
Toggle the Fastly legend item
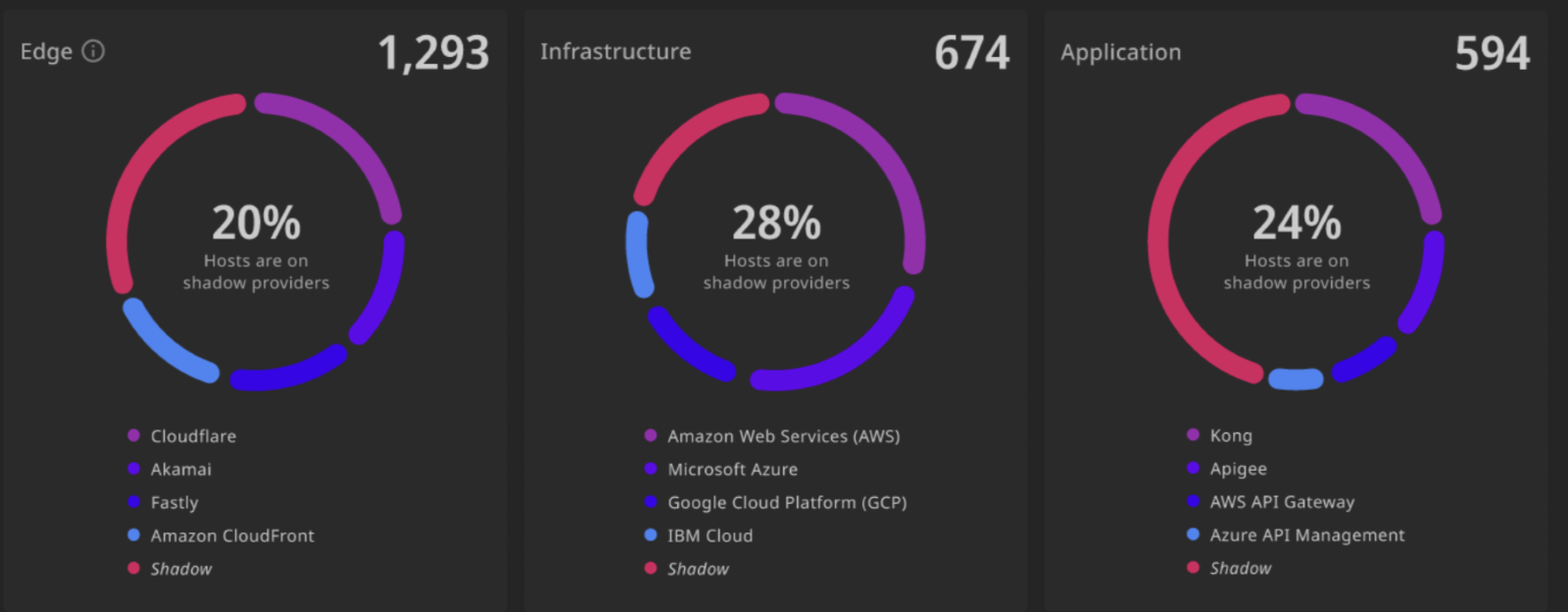pos(163,502)
